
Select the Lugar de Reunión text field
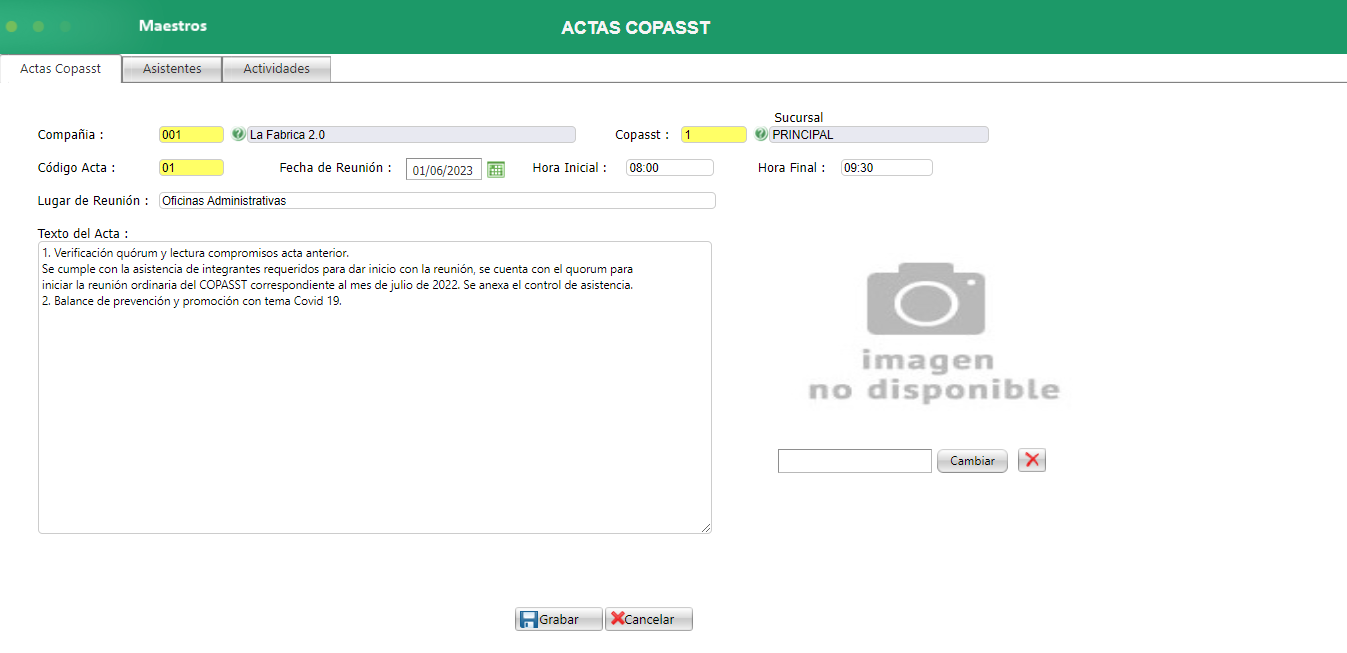point(437,200)
